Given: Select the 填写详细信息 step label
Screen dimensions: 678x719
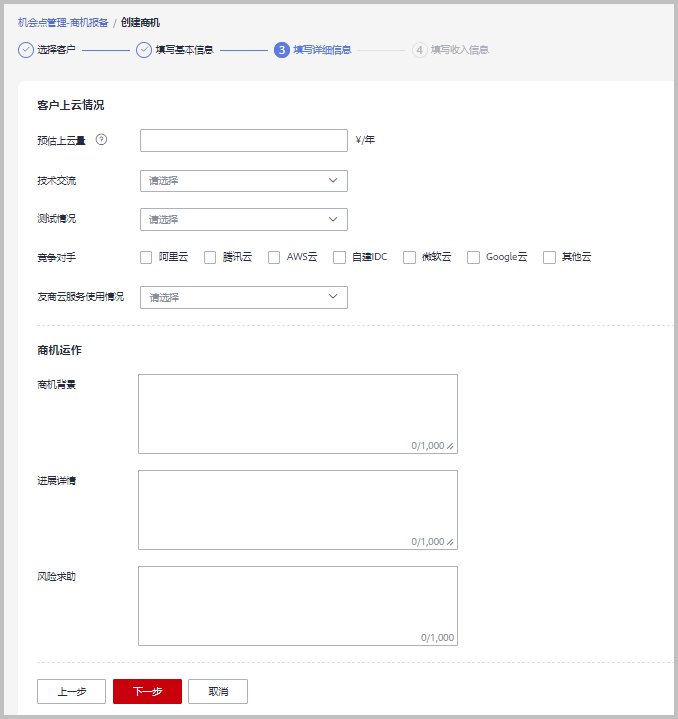Looking at the screenshot, I should click(322, 50).
